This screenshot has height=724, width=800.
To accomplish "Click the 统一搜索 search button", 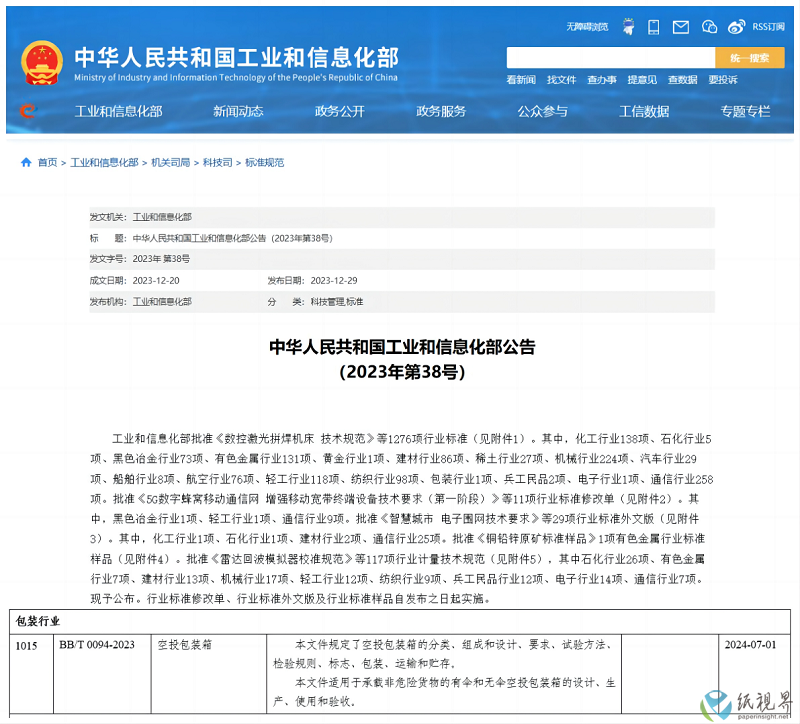I will click(750, 58).
